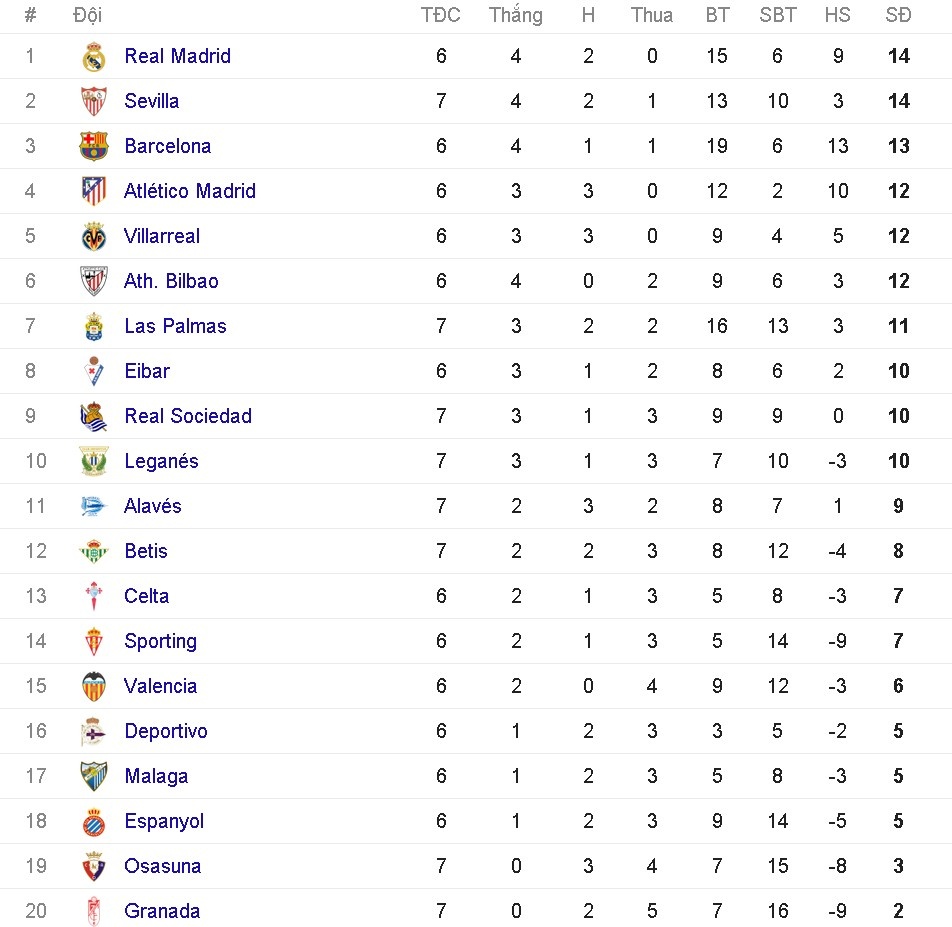
Task: Open the Ath. Bilbao team link
Action: [171, 281]
